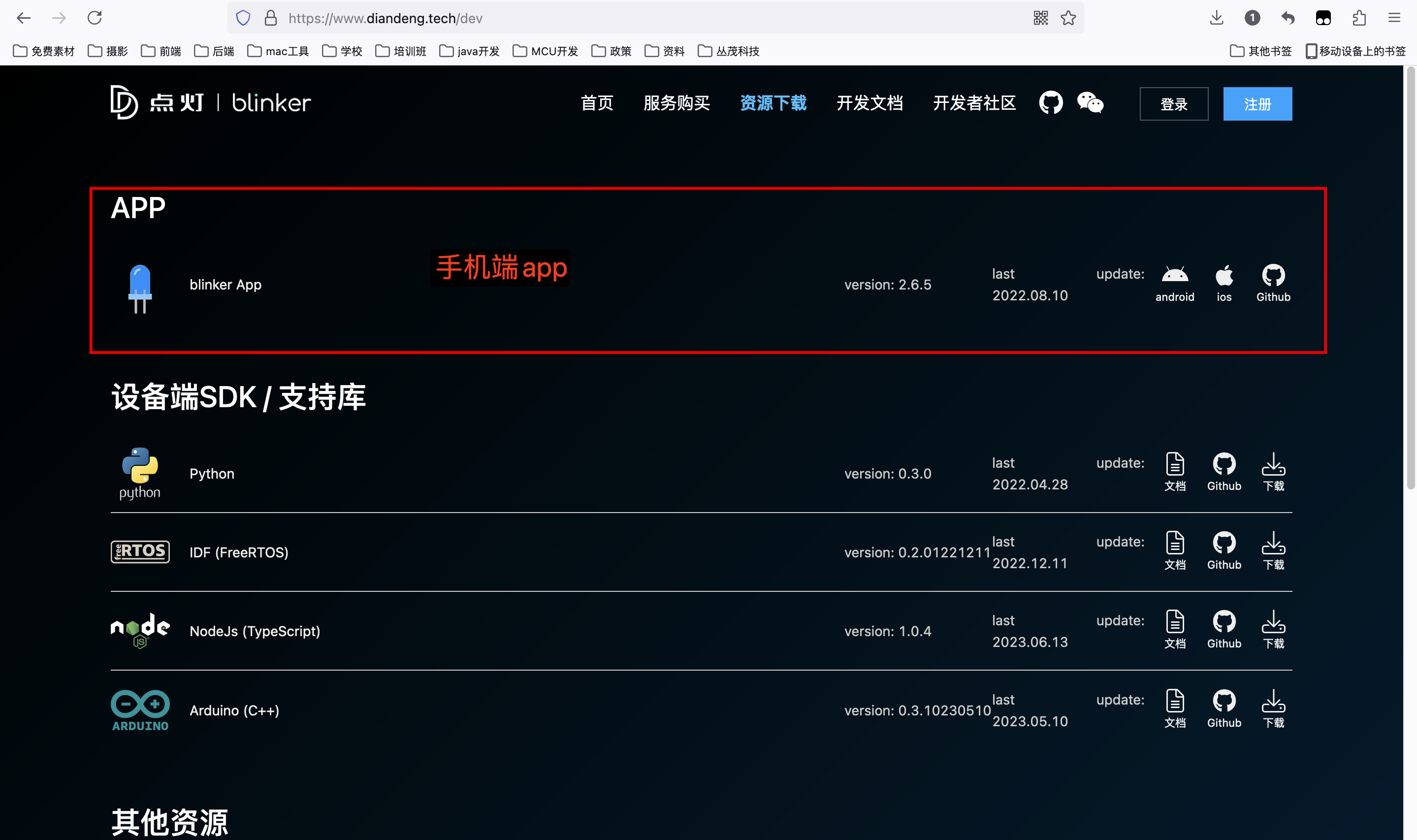Click the tracking protection shield icon

point(243,18)
